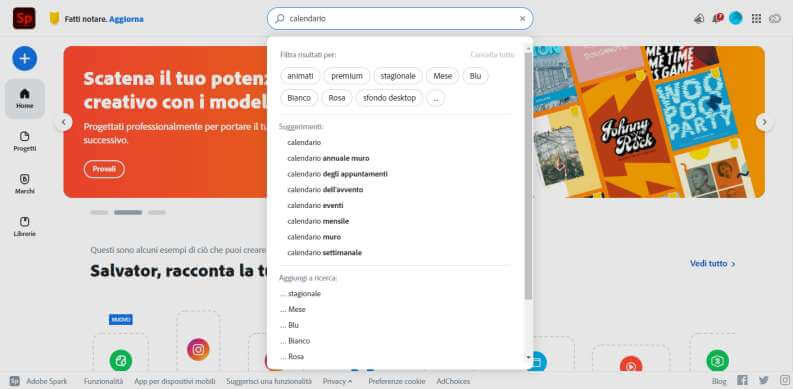This screenshot has height=389, width=793.
Task: Toggle the Blu filter chip
Action: click(475, 76)
